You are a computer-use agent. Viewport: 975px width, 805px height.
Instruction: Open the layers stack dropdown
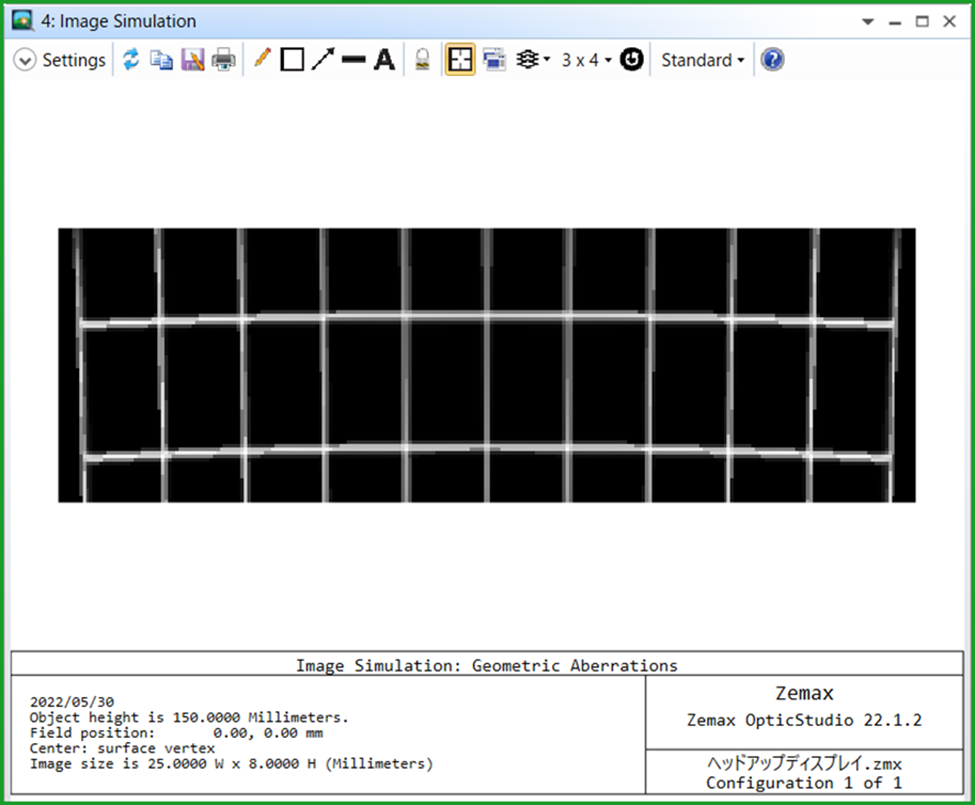click(x=531, y=59)
